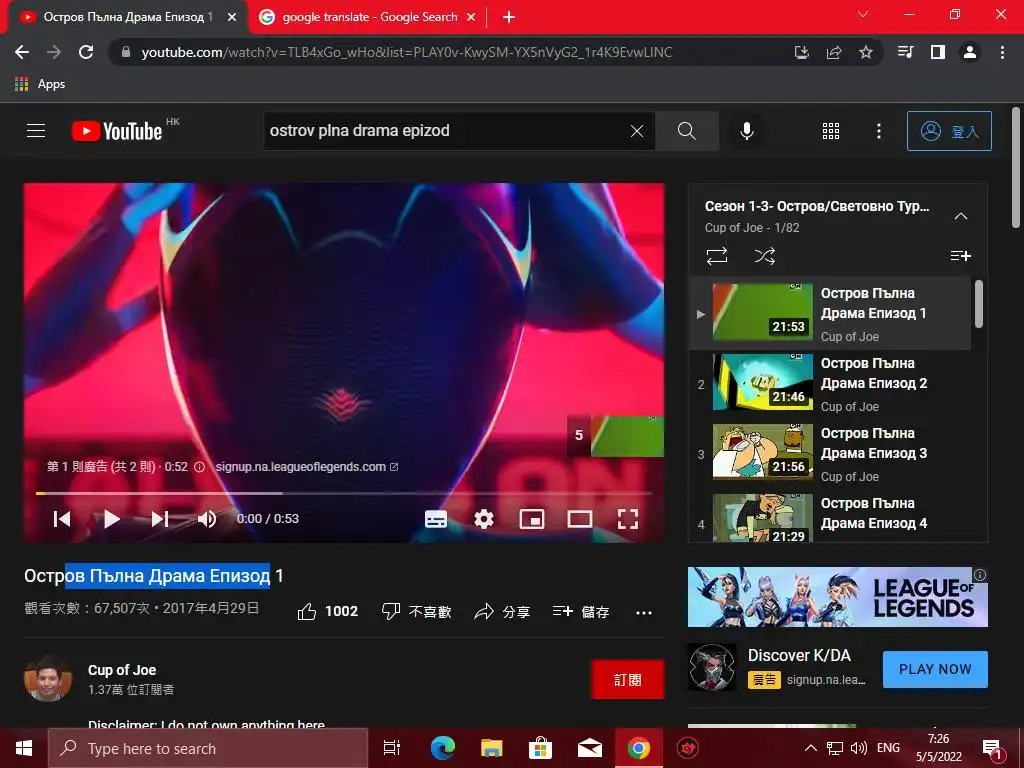Save playlist with add-to-library icon
Image resolution: width=1024 pixels, height=768 pixels.
[x=961, y=256]
